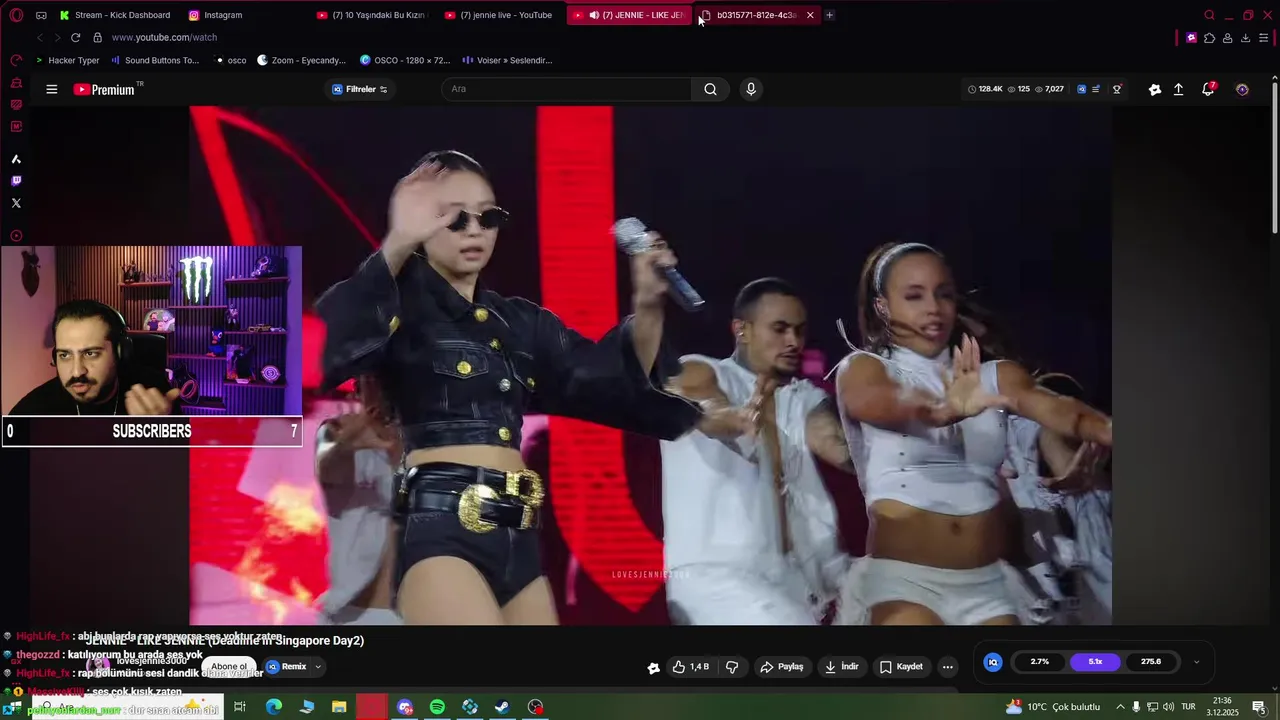This screenshot has height=720, width=1280.
Task: Open Sound Buttons bookmark
Action: pos(155,60)
